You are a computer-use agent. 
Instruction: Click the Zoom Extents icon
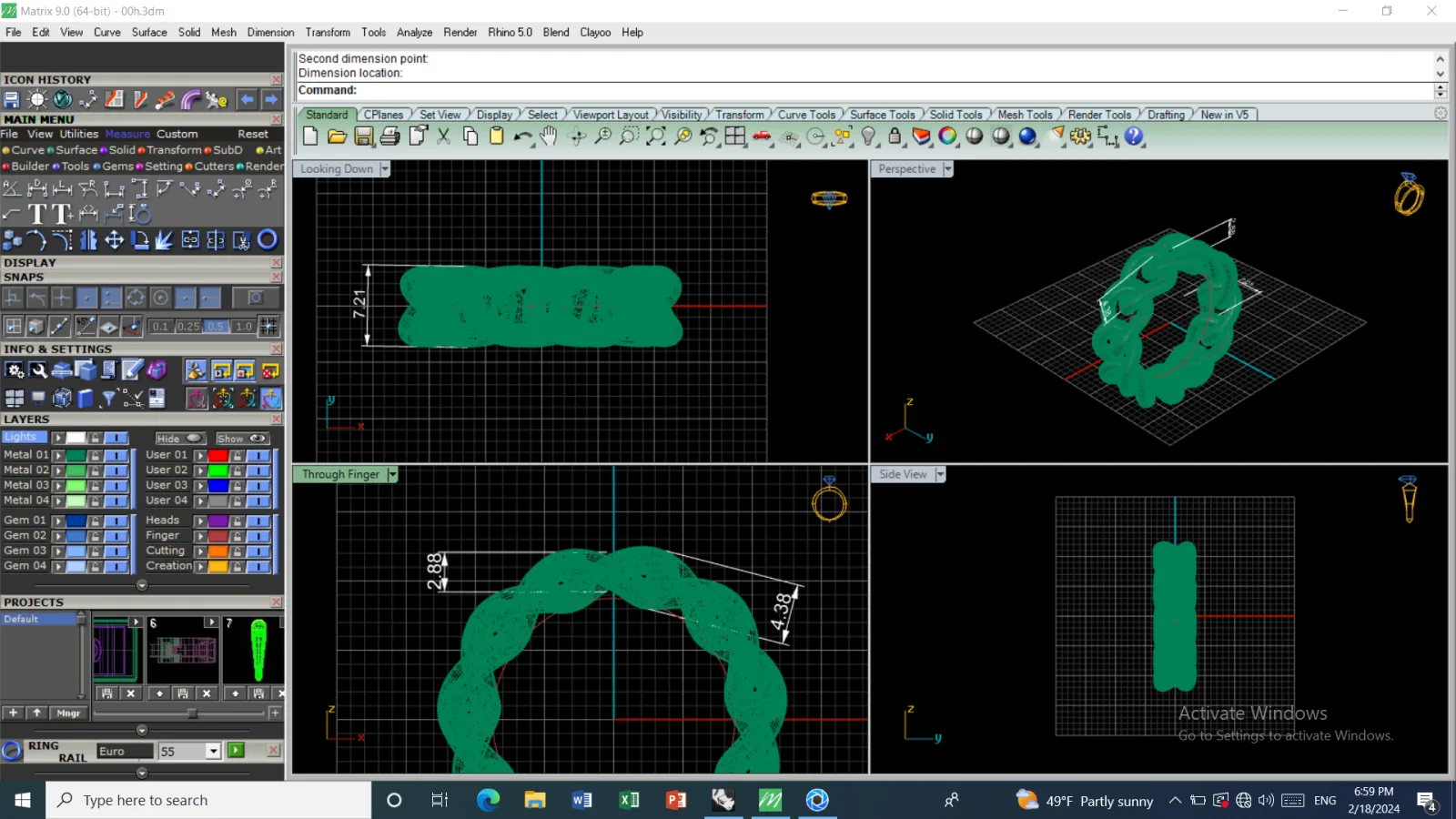655,136
